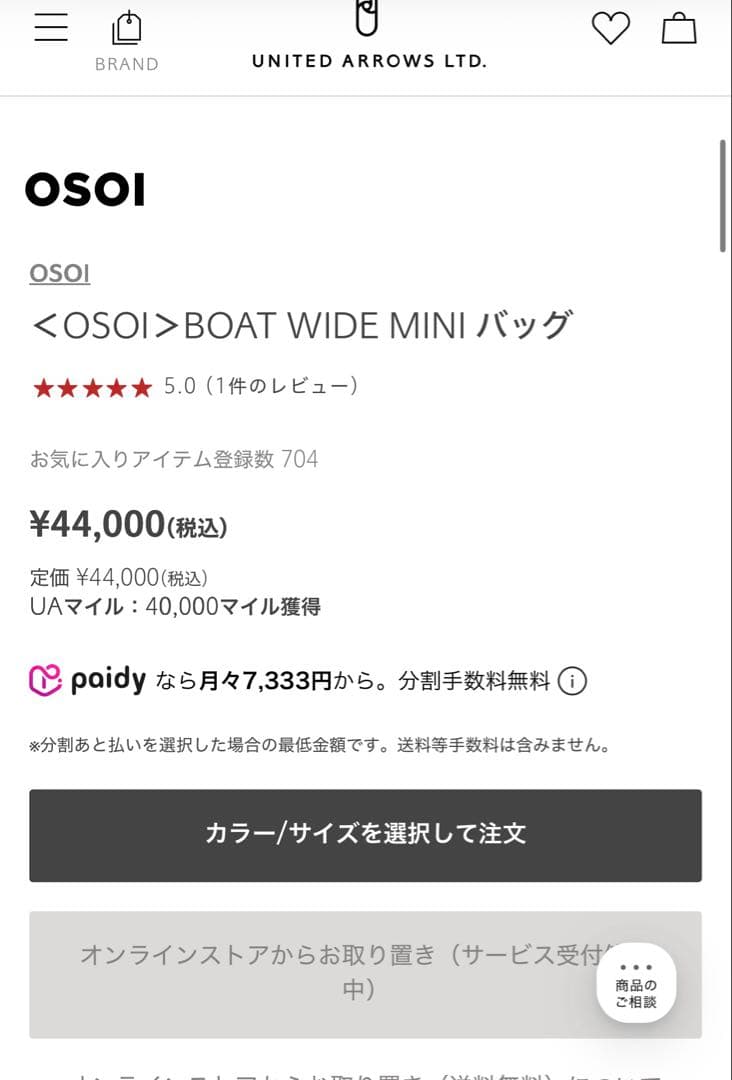Open the 商品のご相談 chat bubble
This screenshot has width=732, height=1080.
[x=637, y=984]
